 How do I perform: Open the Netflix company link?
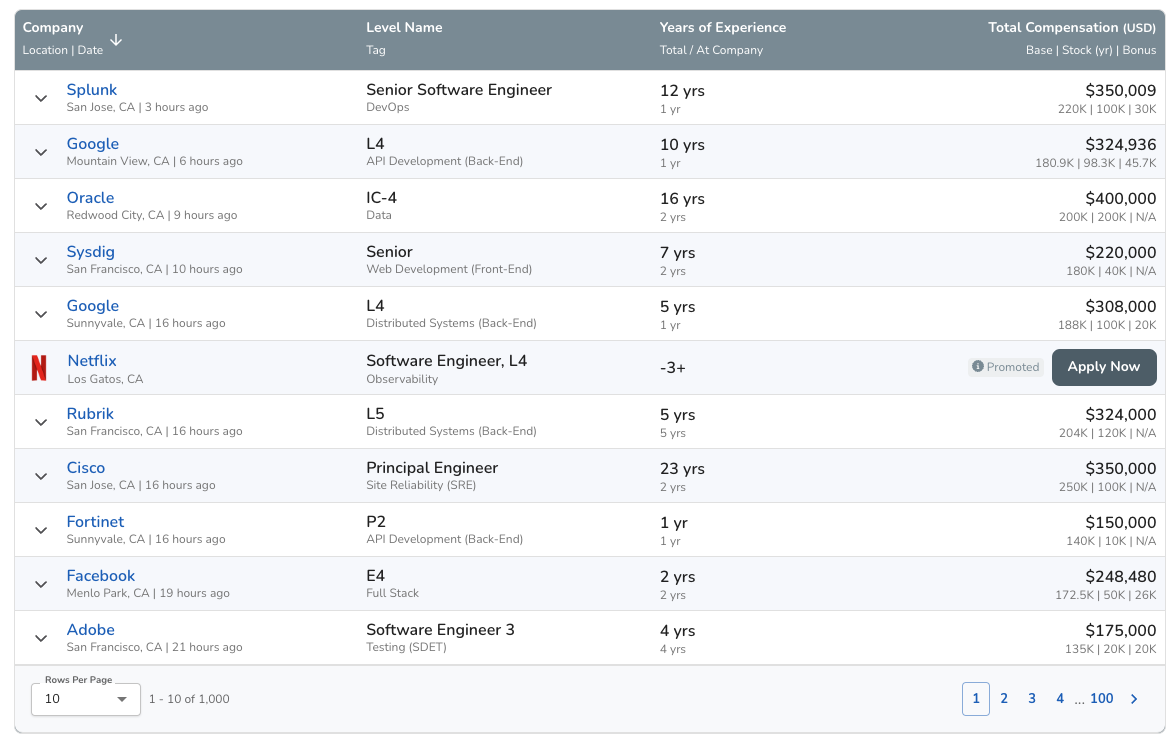pos(92,360)
